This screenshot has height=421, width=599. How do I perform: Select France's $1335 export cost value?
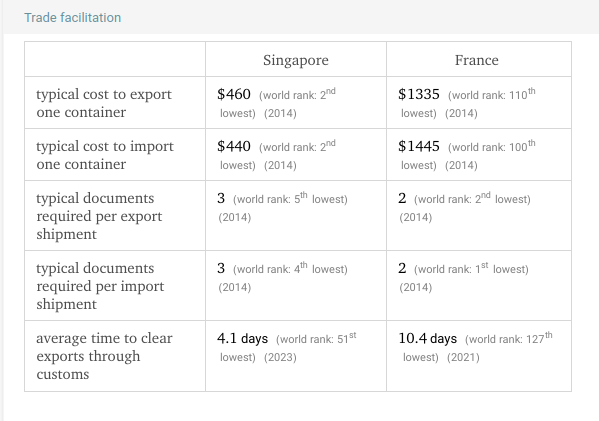419,94
